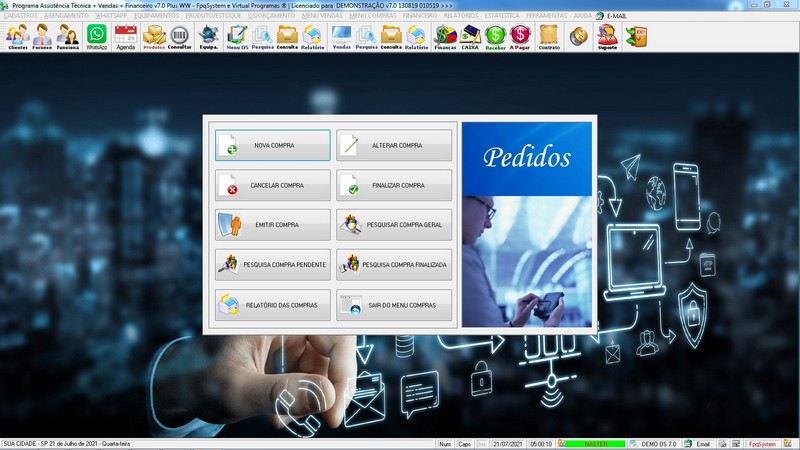Screen dimensions: 800x450
Task: Click the 21/07/2021 date in status bar
Action: point(507,444)
